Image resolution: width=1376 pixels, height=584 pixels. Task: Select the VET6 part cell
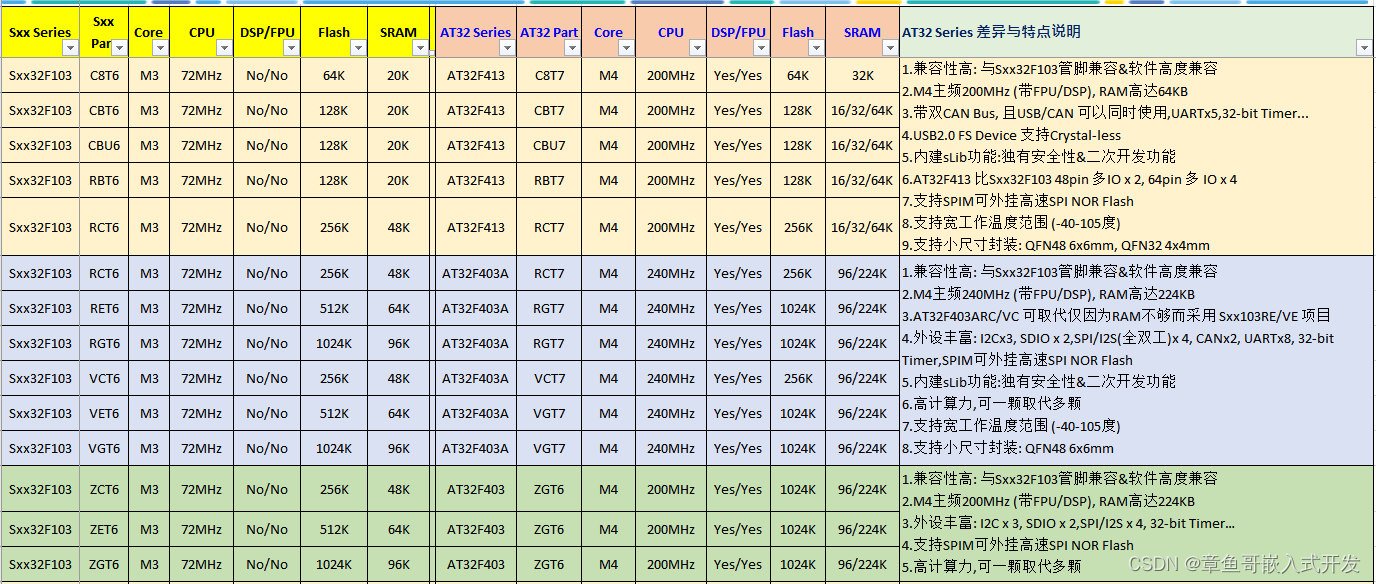104,413
